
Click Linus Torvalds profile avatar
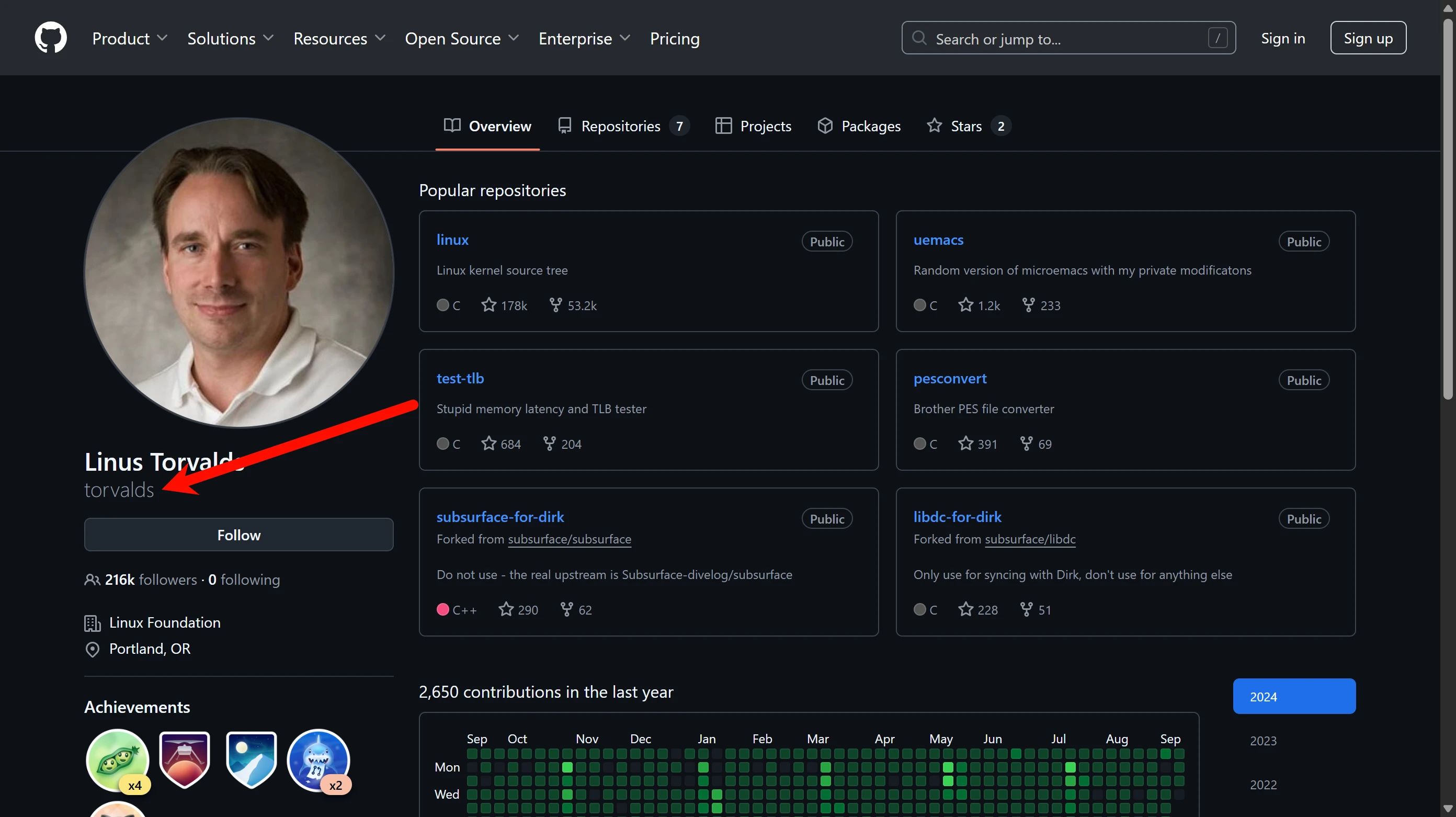point(238,273)
